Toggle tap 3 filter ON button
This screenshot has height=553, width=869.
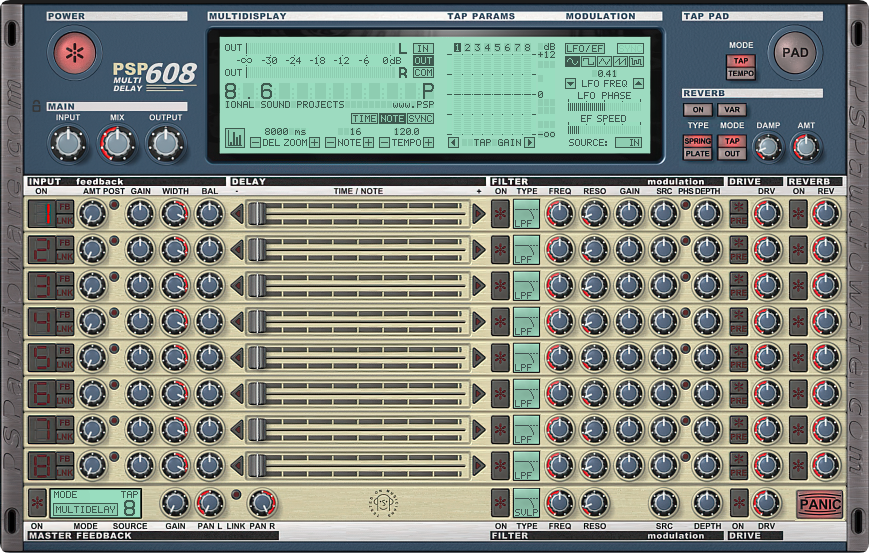coord(500,286)
